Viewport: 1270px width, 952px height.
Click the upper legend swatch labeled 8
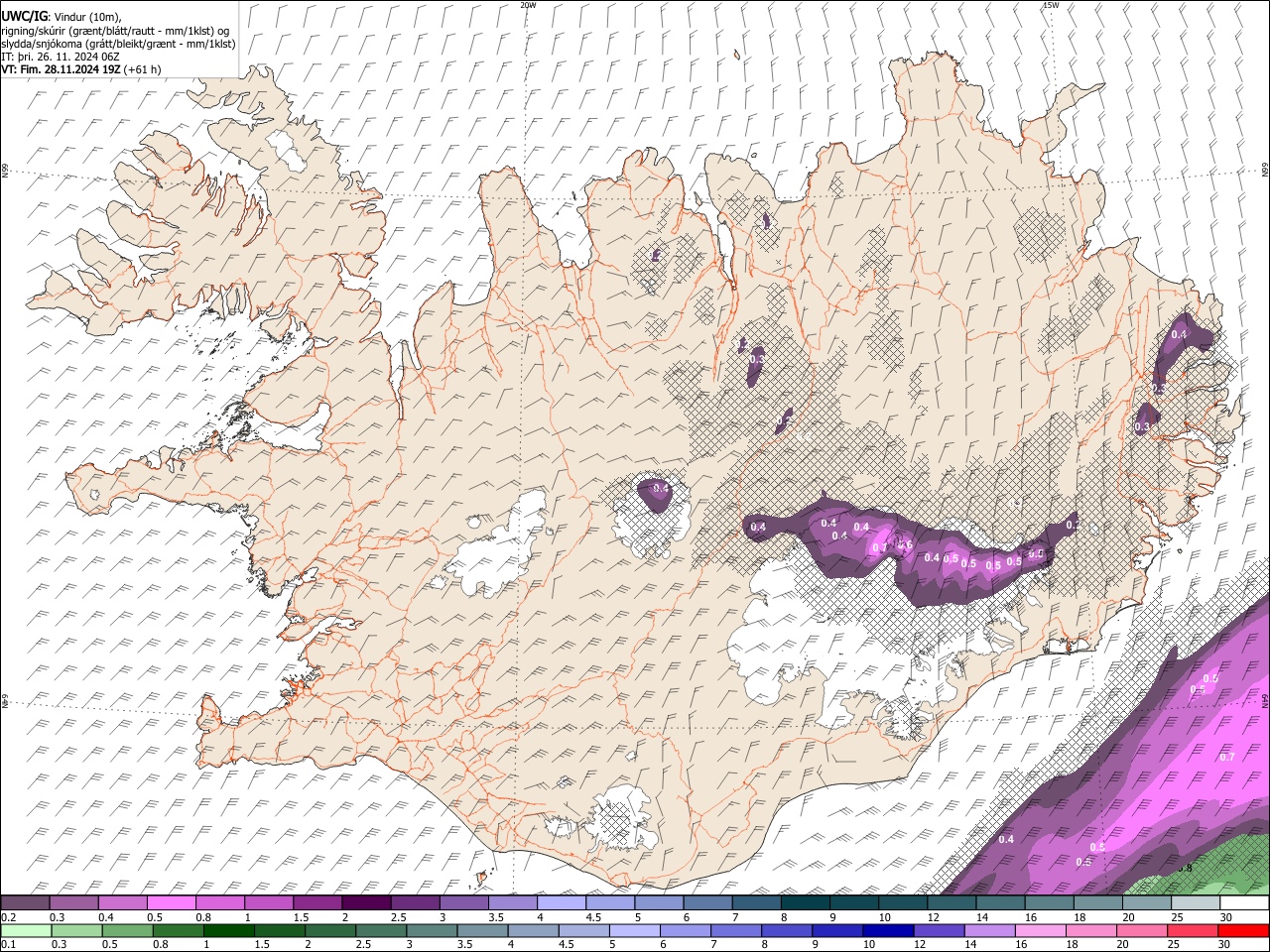point(806,903)
